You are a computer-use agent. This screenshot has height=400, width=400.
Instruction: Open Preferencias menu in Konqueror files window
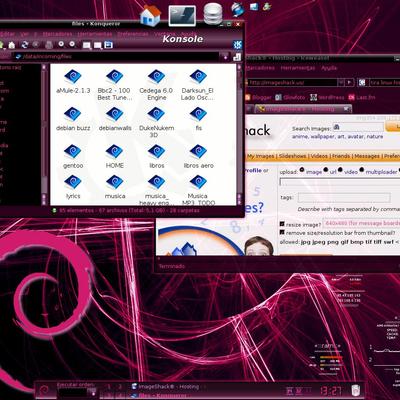pos(132,34)
